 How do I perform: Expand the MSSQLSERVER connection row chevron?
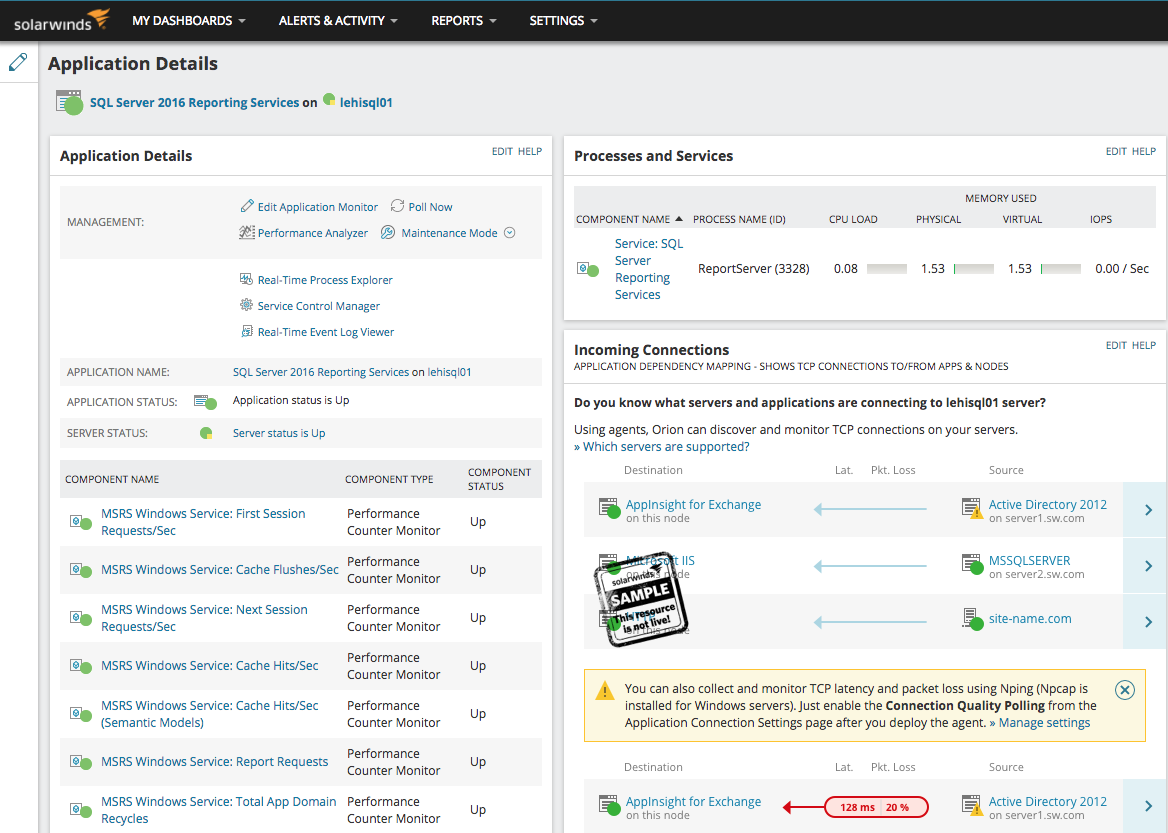[1148, 566]
